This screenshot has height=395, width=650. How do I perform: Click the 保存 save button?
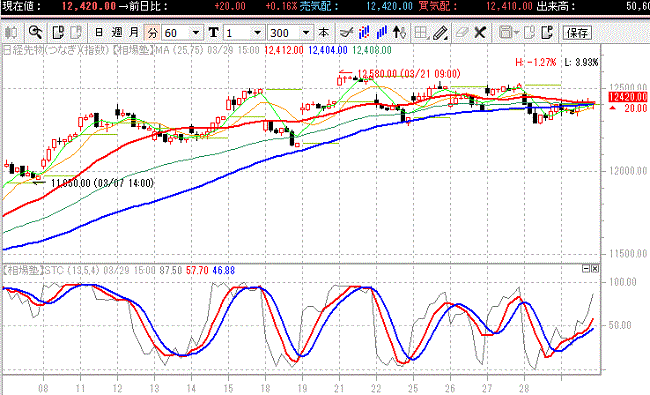(x=577, y=33)
